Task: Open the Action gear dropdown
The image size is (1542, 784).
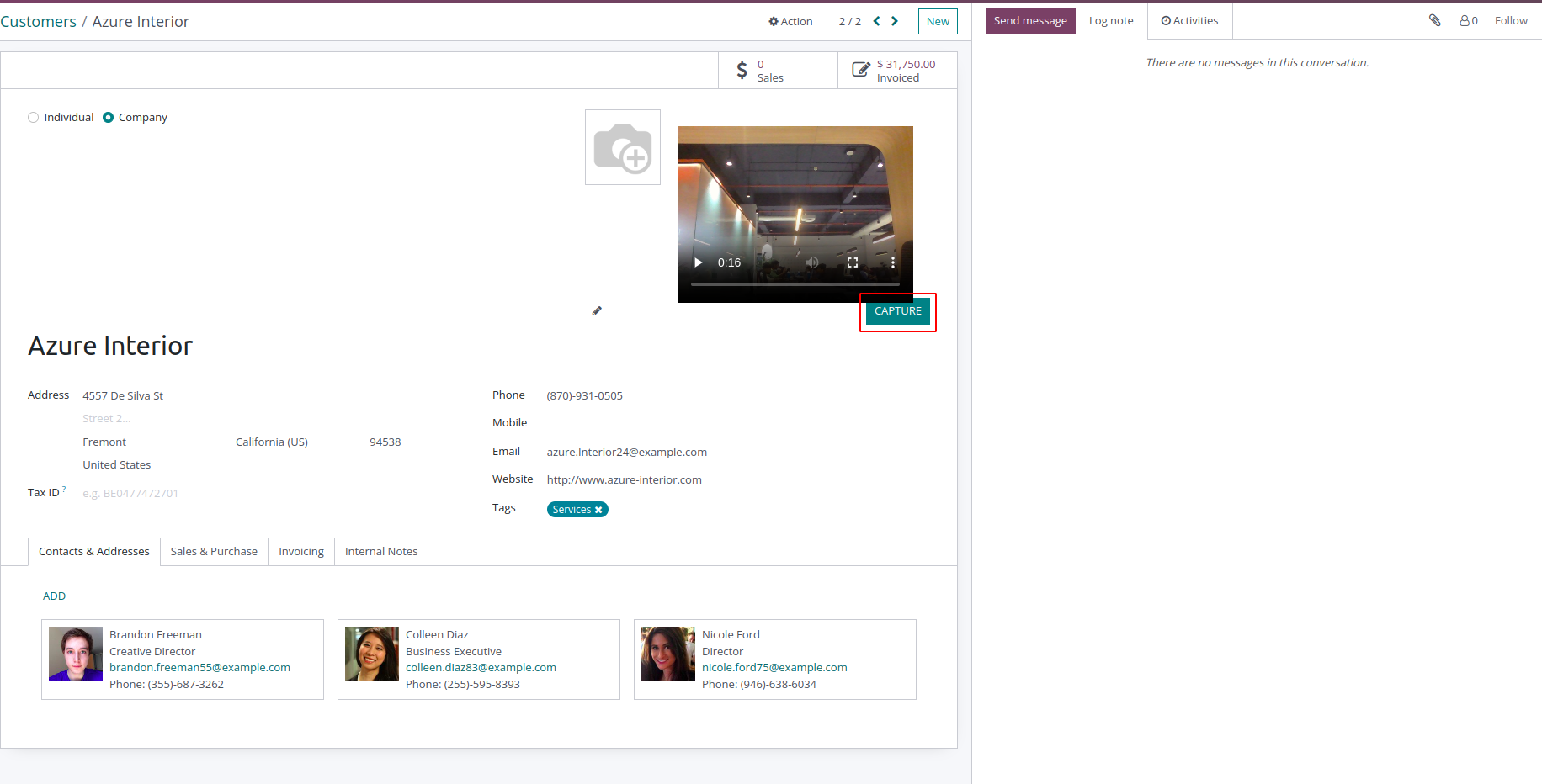Action: pyautogui.click(x=790, y=21)
